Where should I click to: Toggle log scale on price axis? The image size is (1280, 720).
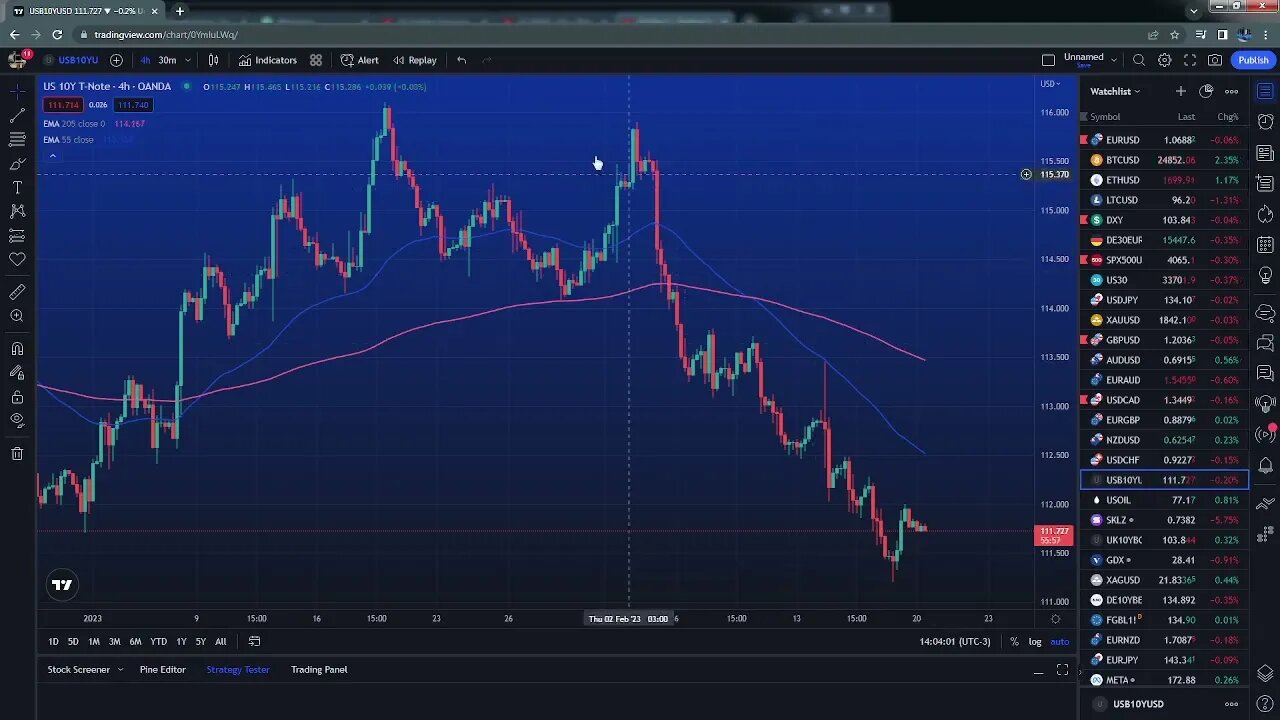pyautogui.click(x=1035, y=641)
